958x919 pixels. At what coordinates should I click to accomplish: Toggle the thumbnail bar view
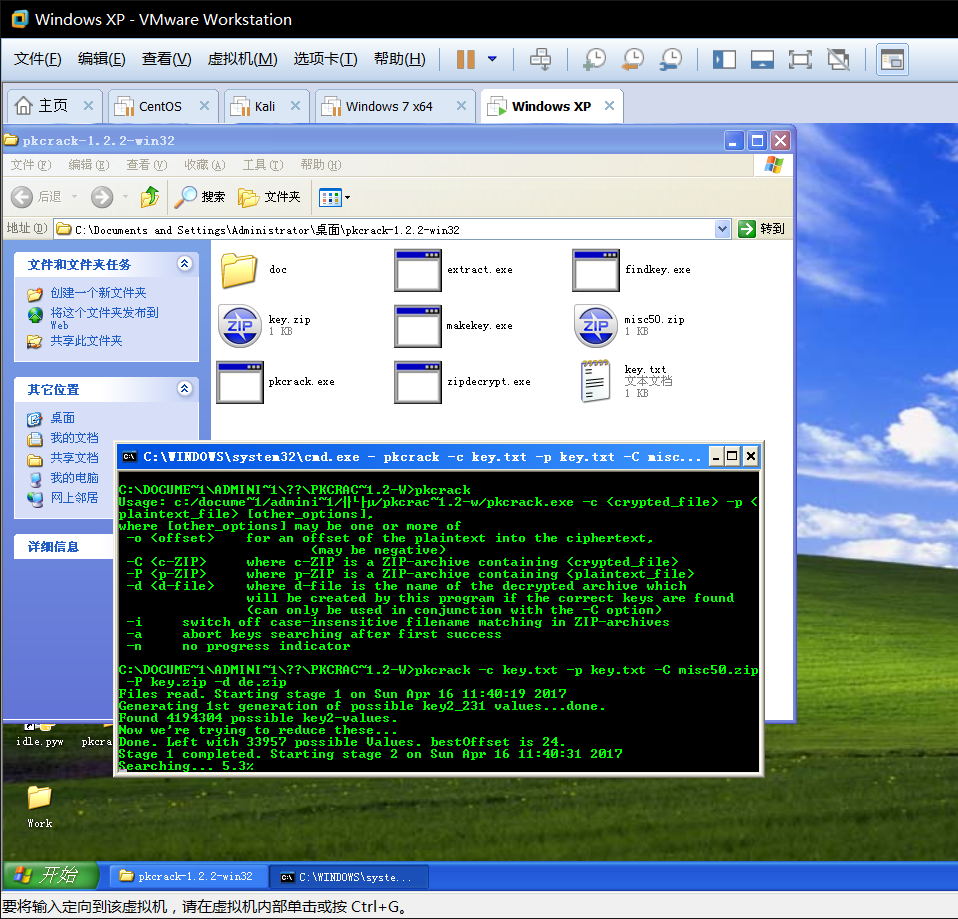762,59
